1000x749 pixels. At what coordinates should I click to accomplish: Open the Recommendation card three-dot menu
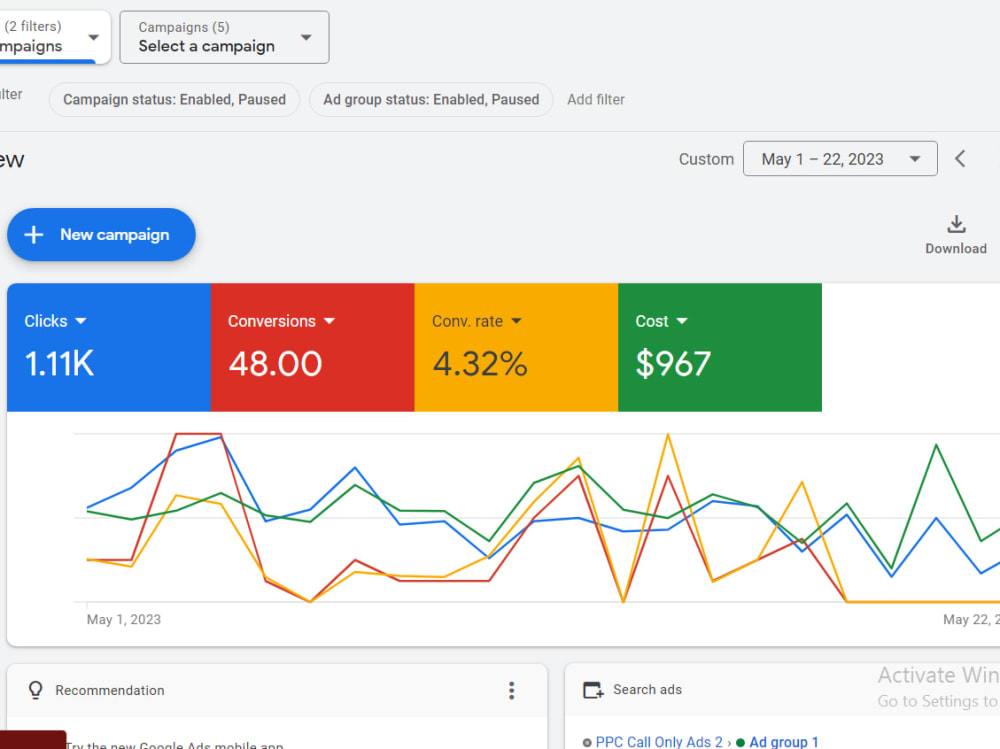click(x=511, y=690)
